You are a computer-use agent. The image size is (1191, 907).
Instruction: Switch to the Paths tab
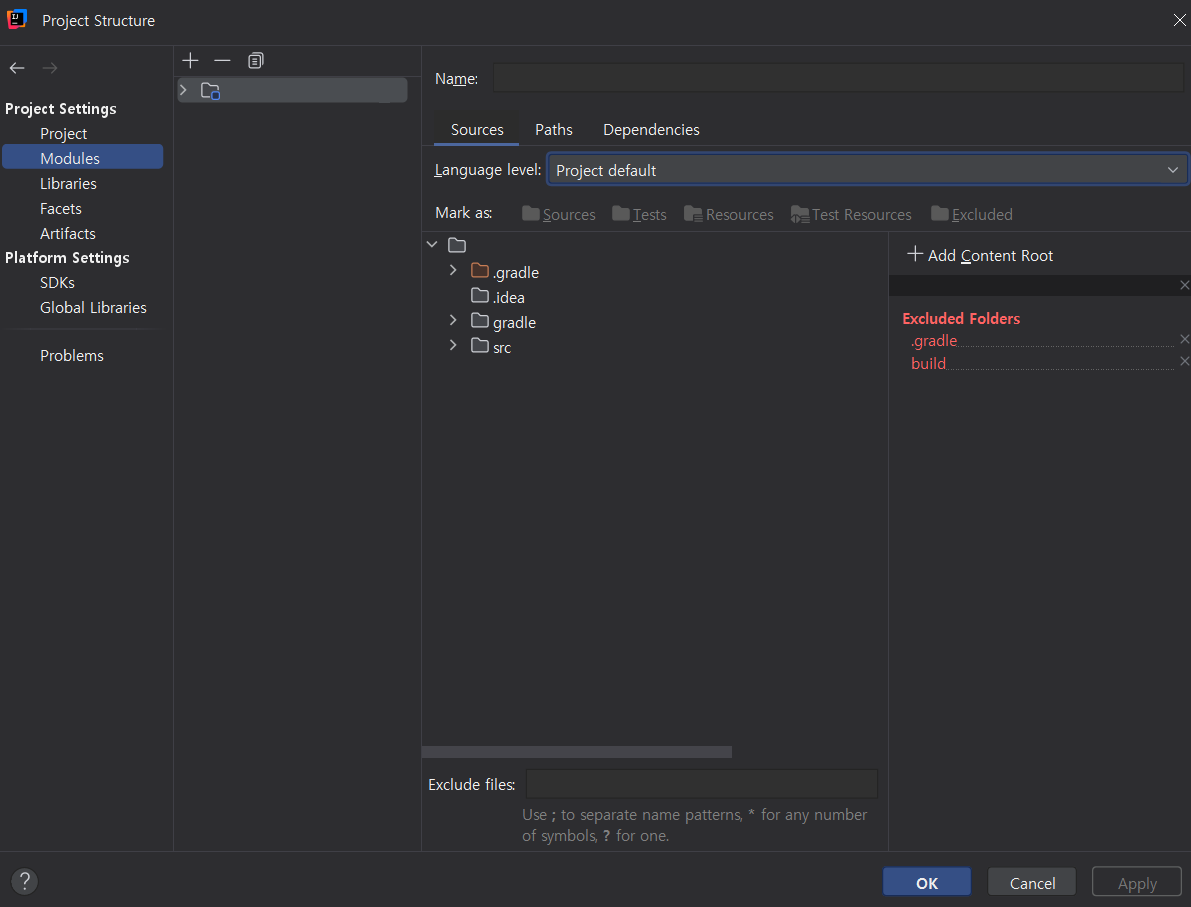553,130
